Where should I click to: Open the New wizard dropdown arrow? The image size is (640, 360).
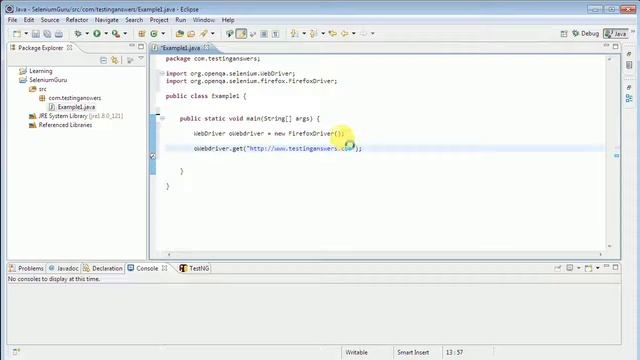tap(26, 34)
